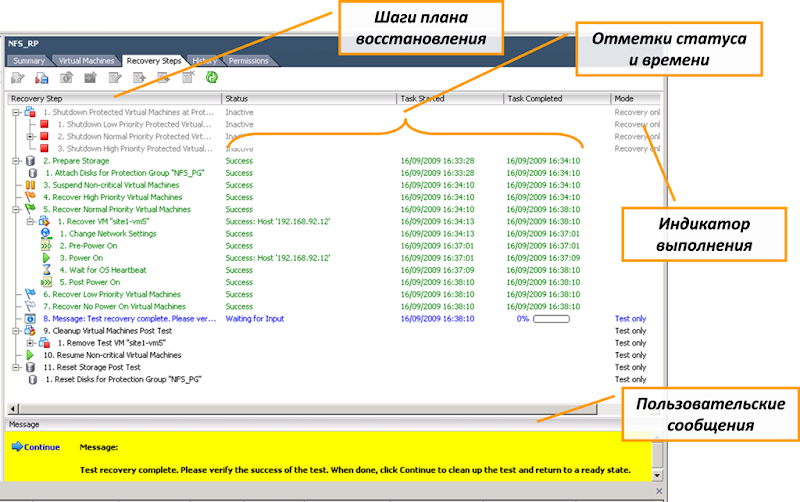The image size is (800, 502).
Task: Click green flag icon of Recover Normal Priority
Action: pos(30,209)
